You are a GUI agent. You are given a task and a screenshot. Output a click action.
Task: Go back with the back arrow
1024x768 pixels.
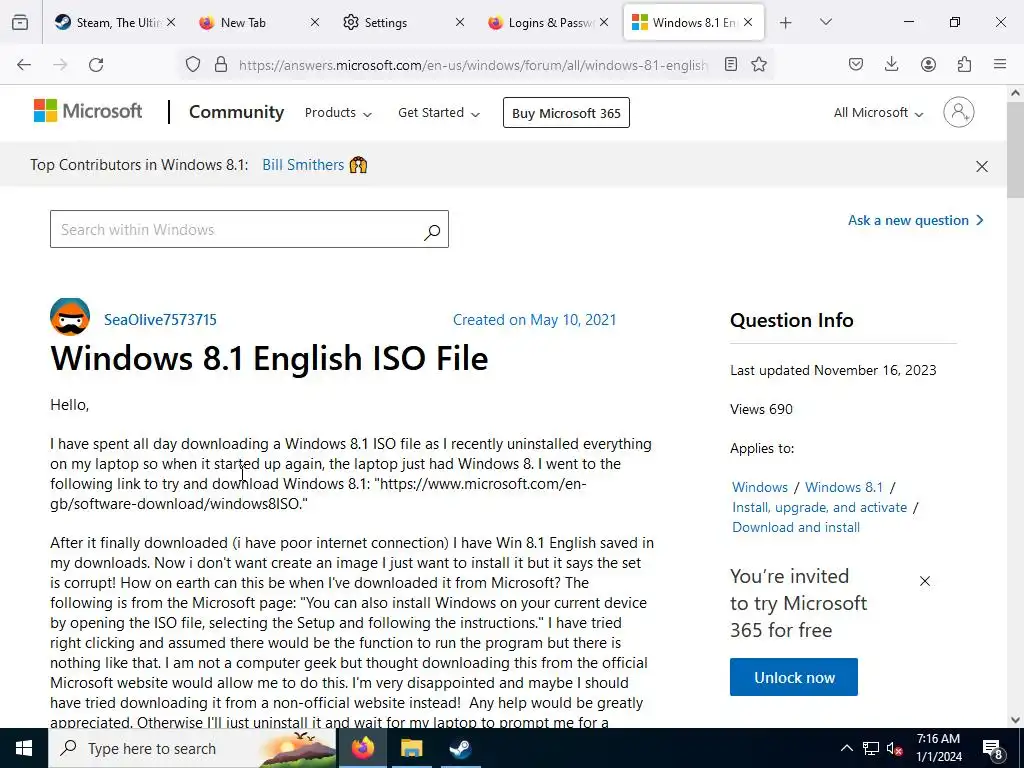24,64
